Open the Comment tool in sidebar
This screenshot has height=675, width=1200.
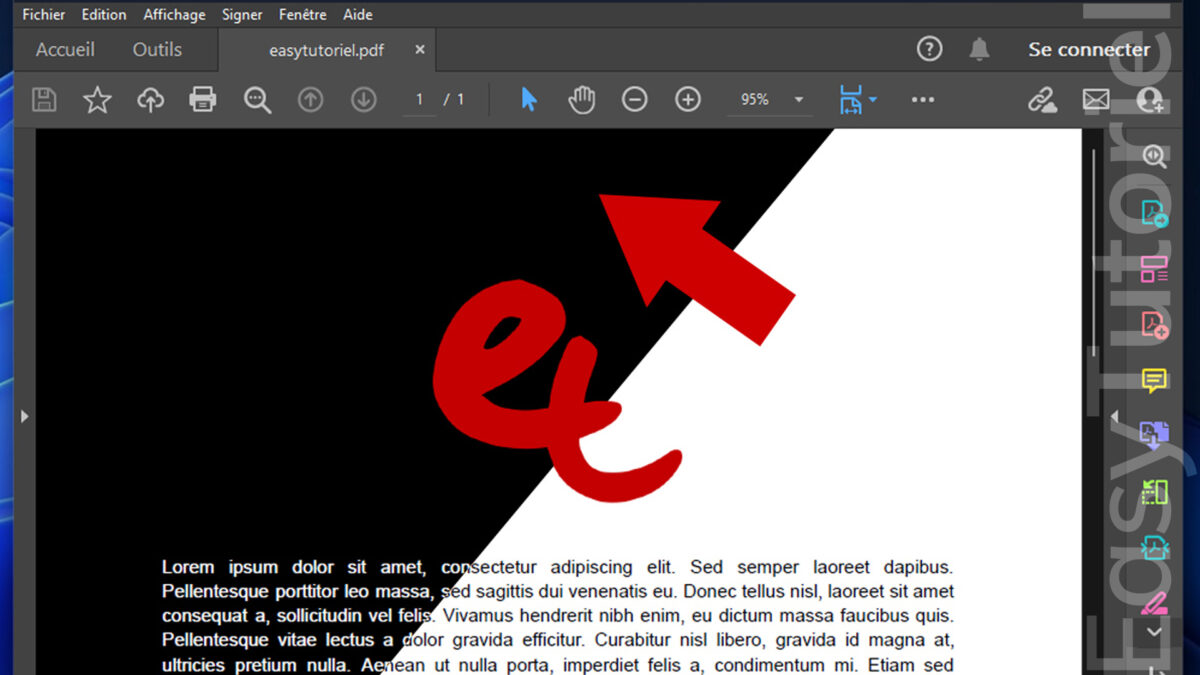[1154, 380]
